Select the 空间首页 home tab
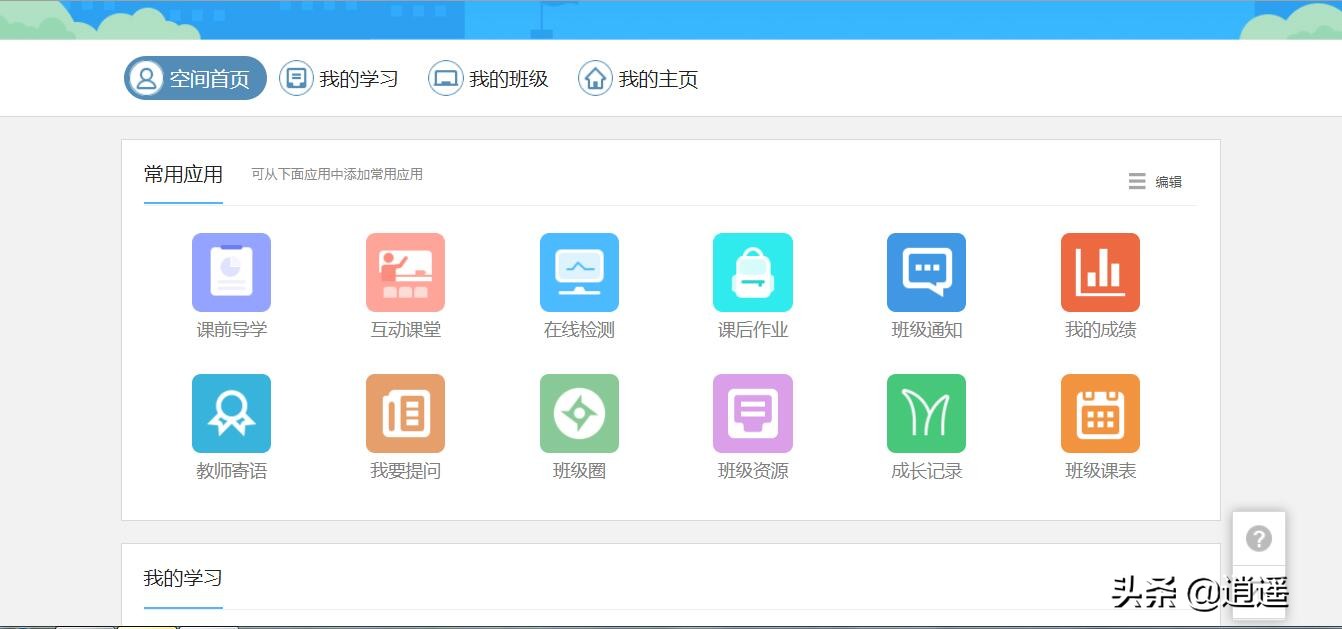This screenshot has width=1342, height=629. (x=194, y=77)
